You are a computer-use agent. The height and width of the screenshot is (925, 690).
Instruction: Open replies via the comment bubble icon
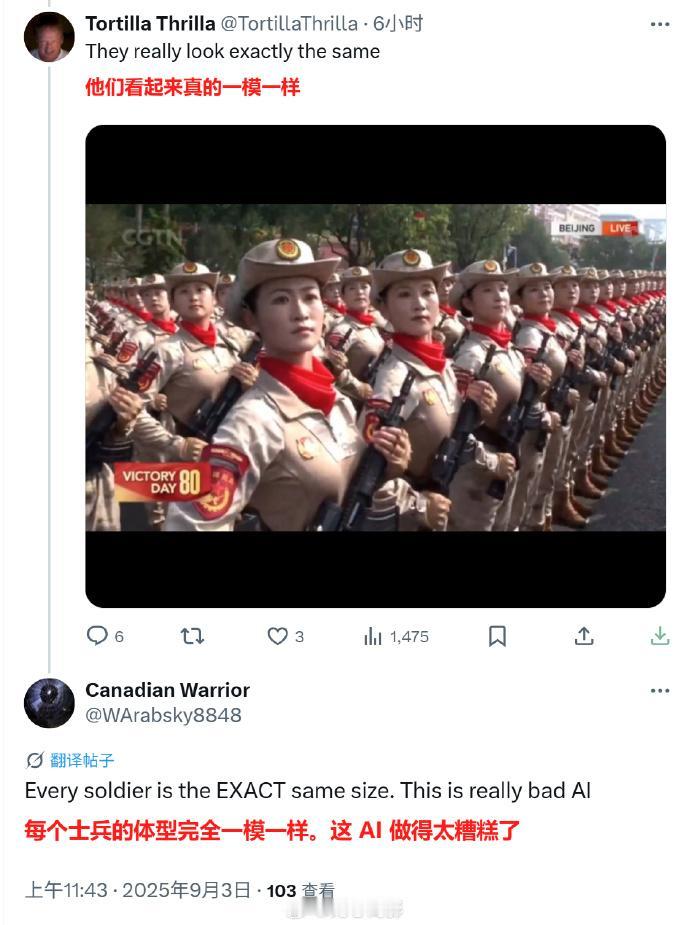pos(97,636)
